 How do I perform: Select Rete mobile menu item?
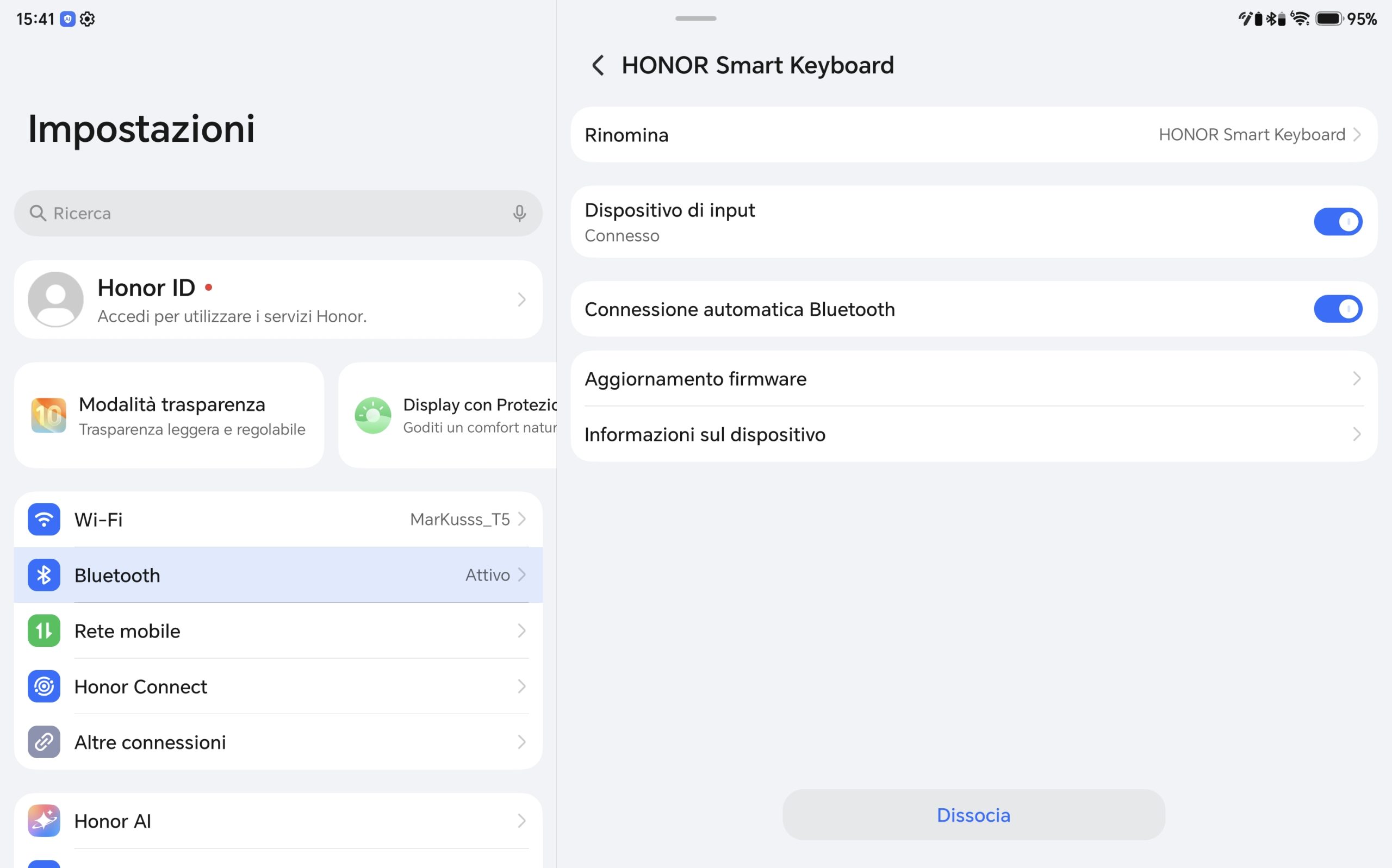tap(278, 631)
